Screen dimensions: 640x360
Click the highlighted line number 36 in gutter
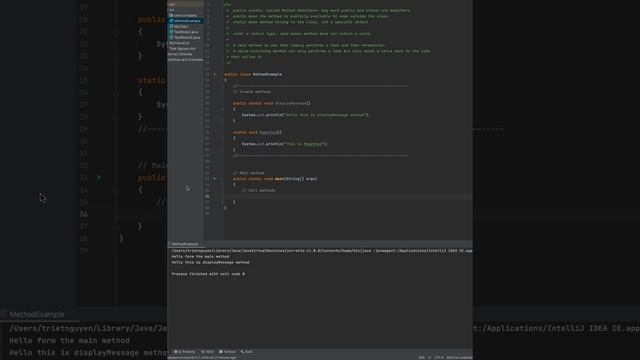(x=207, y=196)
